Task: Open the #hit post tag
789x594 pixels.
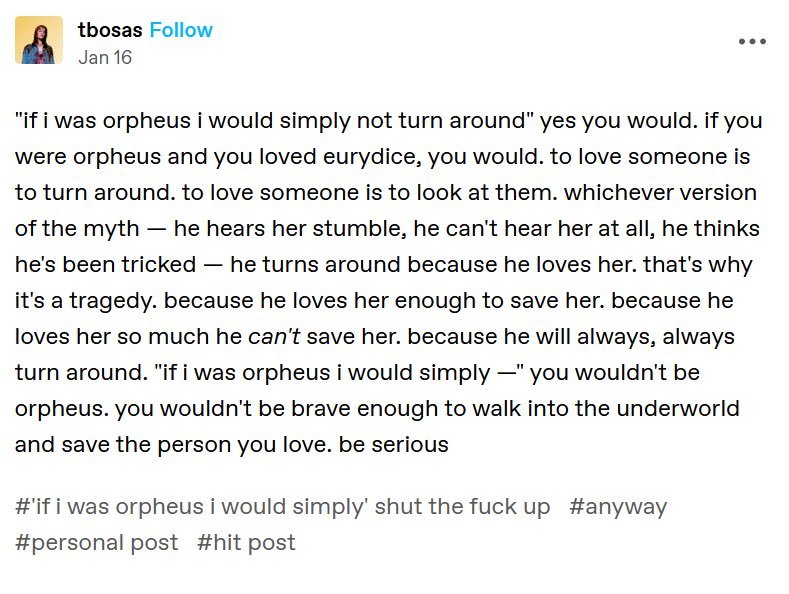Action: coord(246,543)
